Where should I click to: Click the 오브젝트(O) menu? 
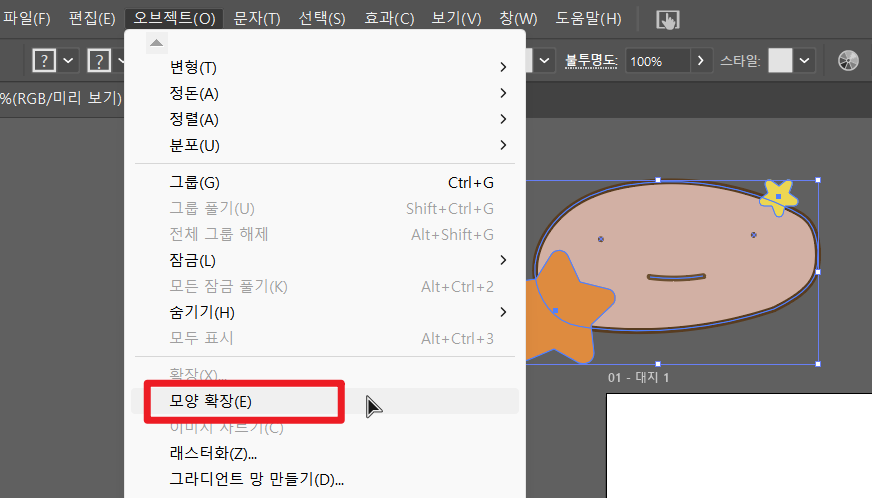(174, 18)
